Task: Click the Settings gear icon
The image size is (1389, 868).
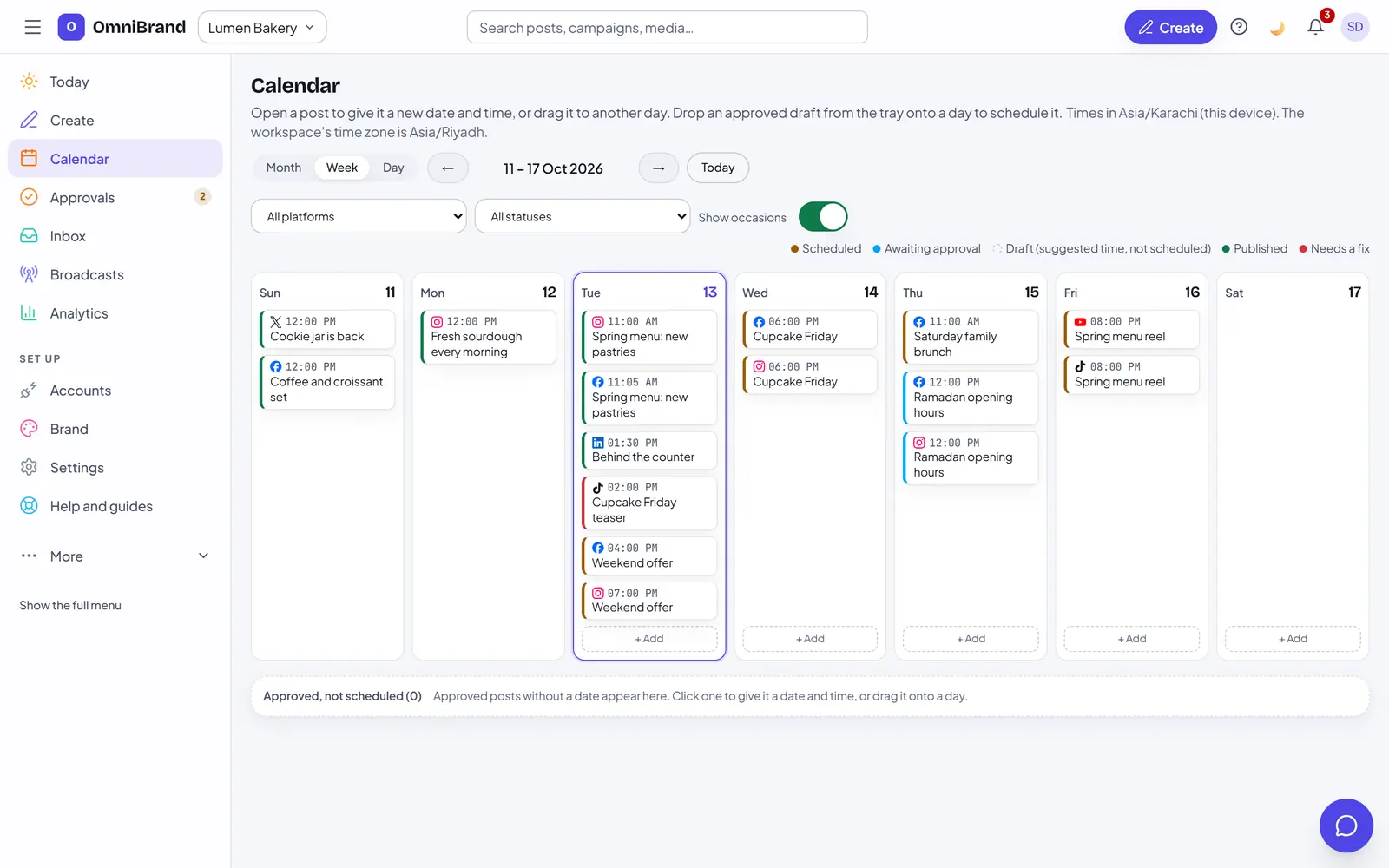Action: pyautogui.click(x=29, y=467)
